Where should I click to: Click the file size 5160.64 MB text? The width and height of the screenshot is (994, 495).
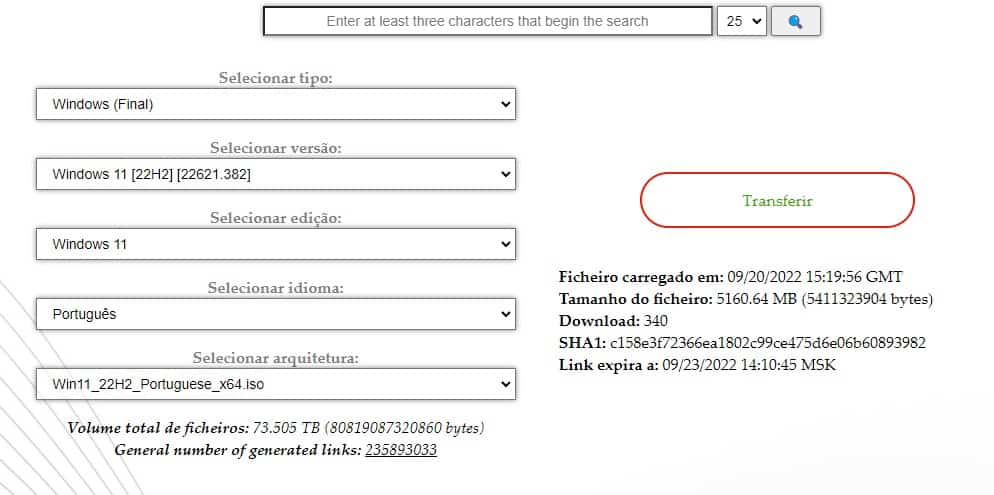824,299
